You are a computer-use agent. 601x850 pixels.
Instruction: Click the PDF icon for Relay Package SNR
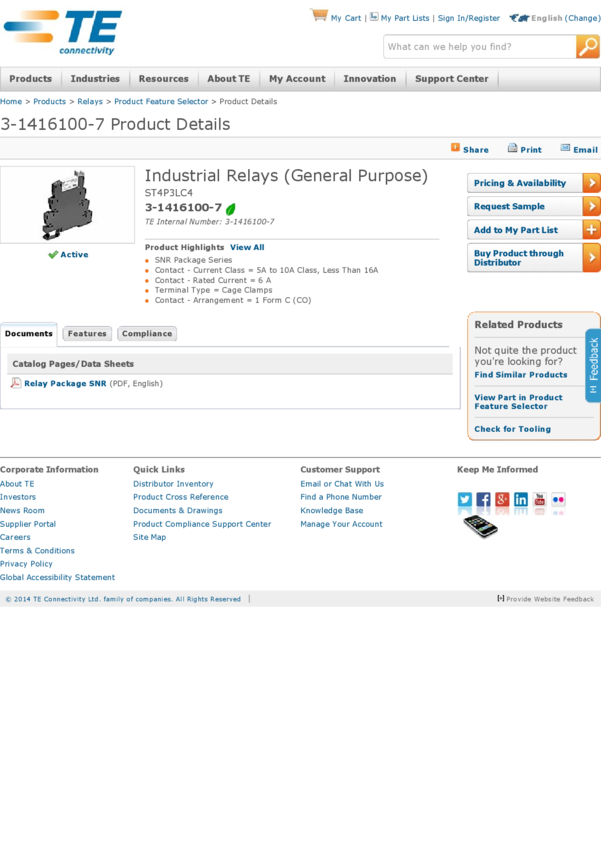coord(16,383)
